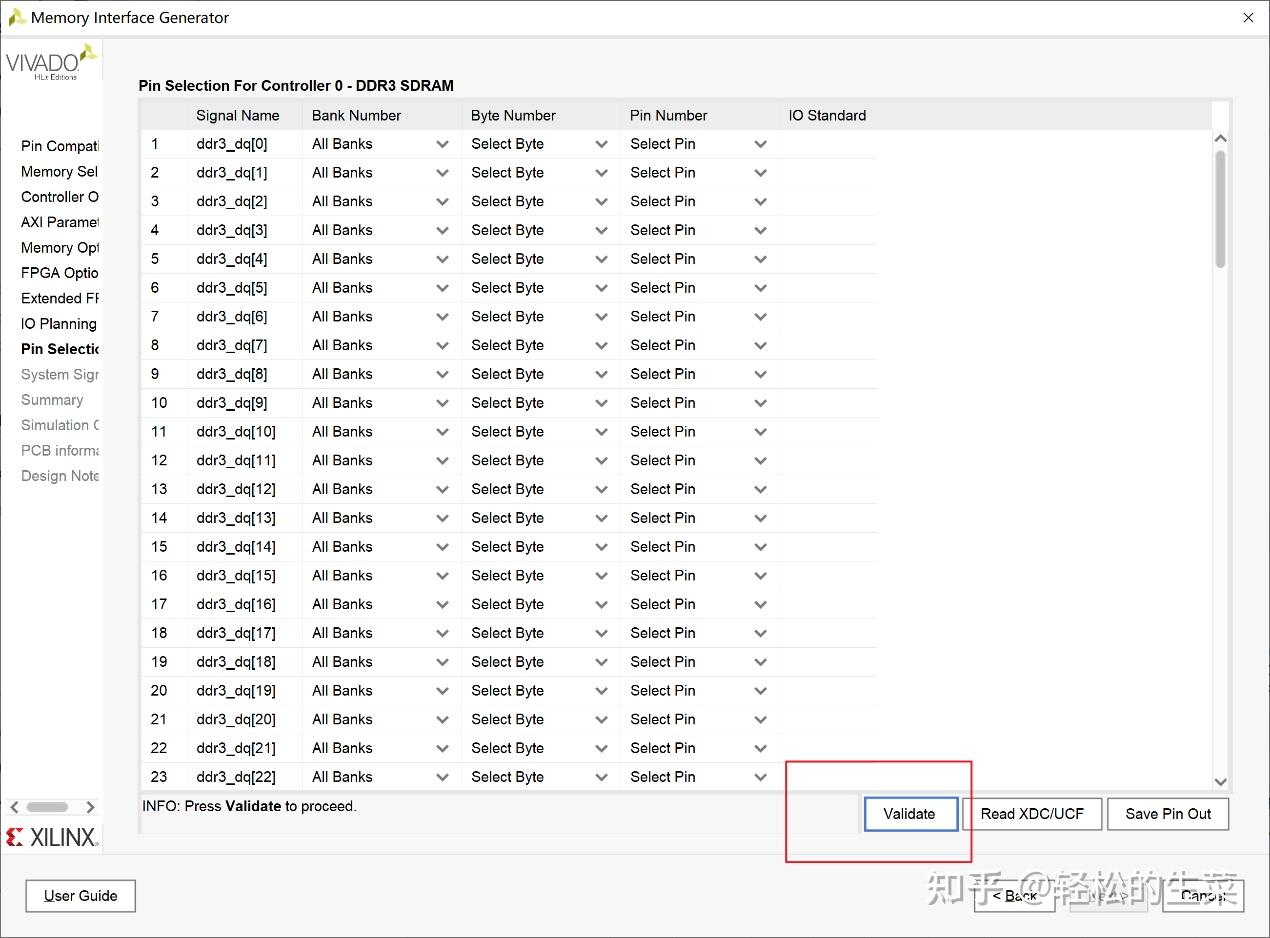Open AXI Parameter step in sidebar

click(60, 222)
